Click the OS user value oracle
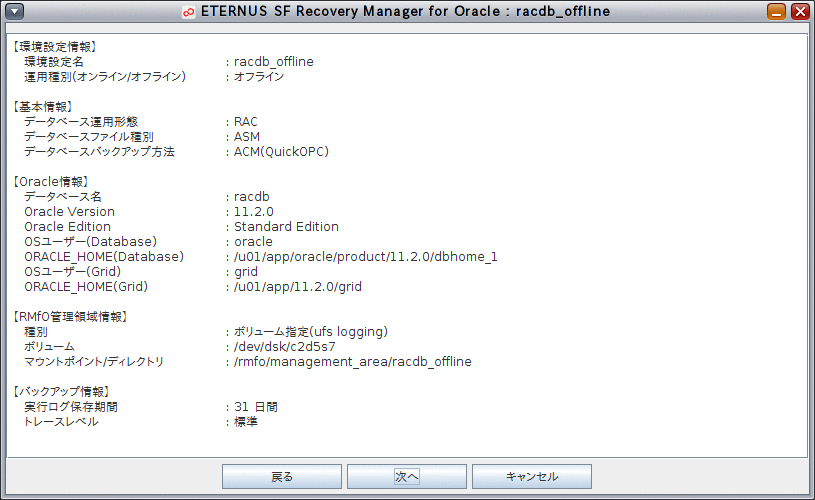 click(253, 242)
